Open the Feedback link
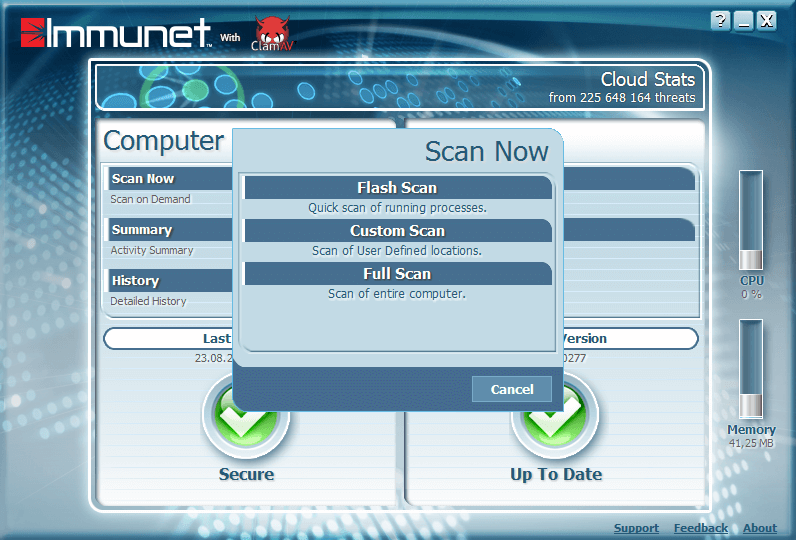The width and height of the screenshot is (796, 540). 701,528
